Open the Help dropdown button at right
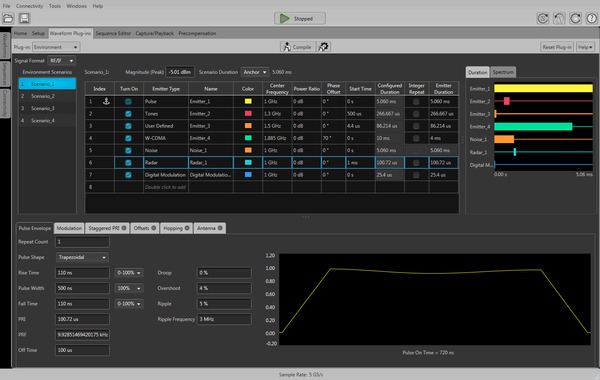Screen dimensions: 600x380 [x=585, y=47]
